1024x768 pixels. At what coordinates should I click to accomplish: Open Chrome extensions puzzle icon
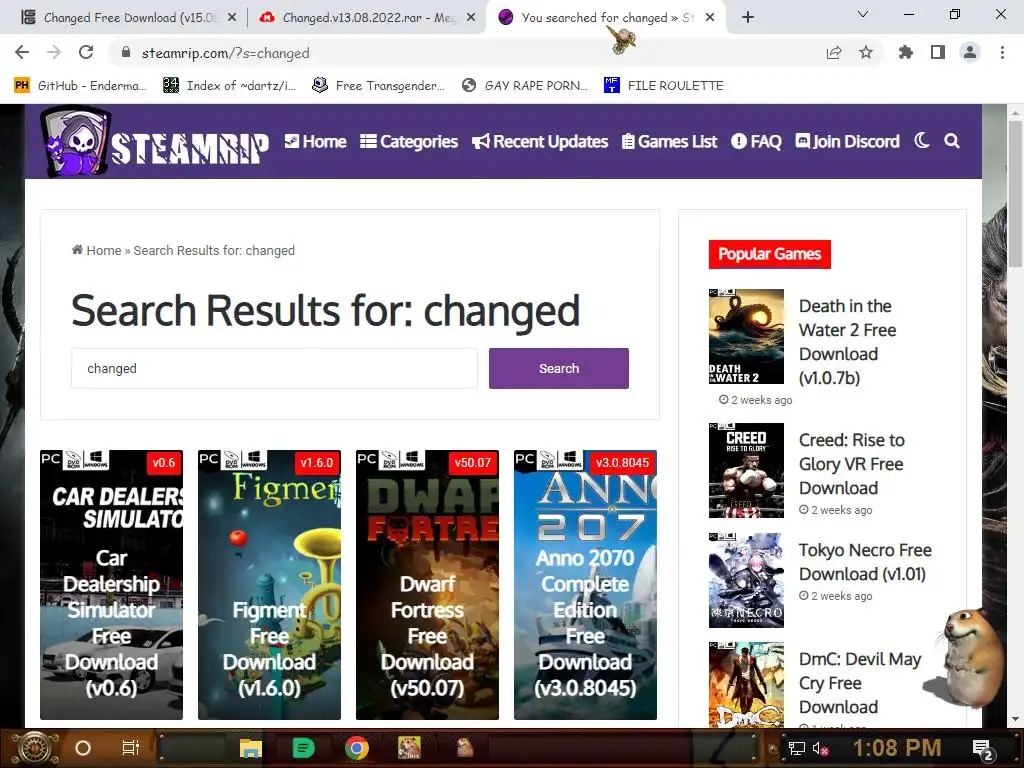click(x=905, y=53)
